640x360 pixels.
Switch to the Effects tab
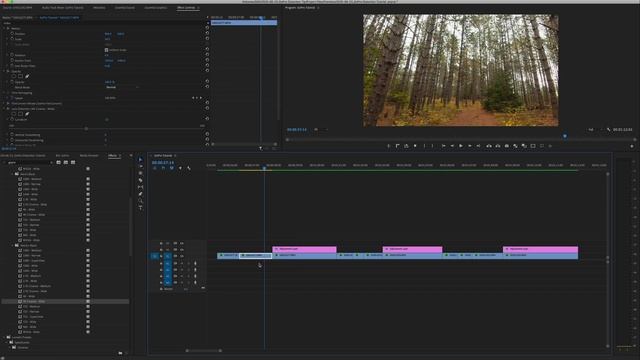[112, 156]
